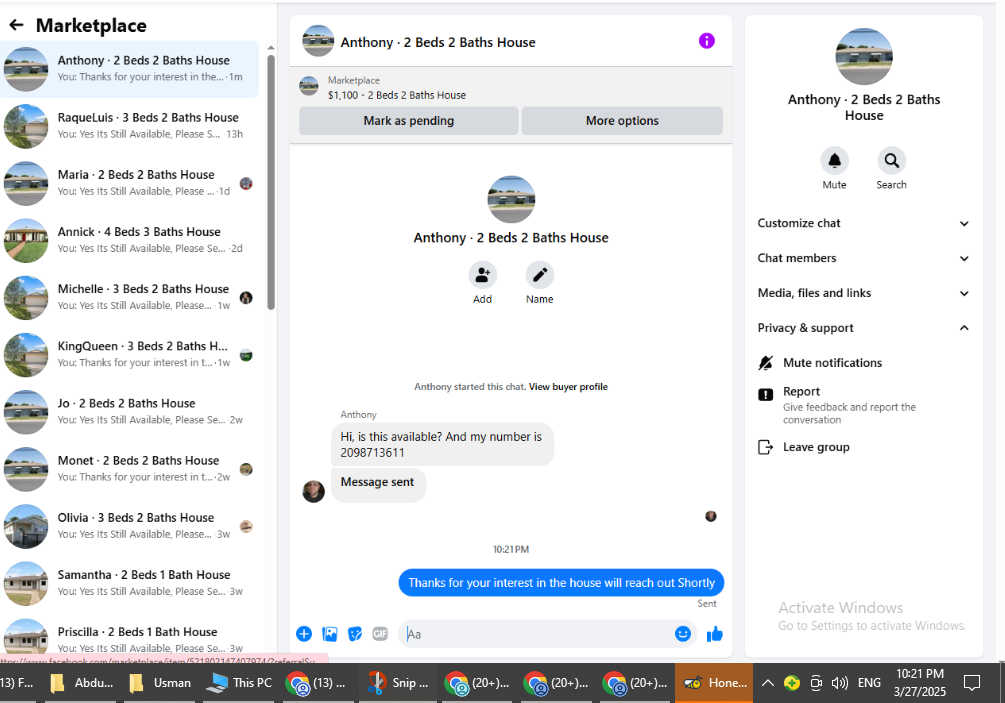This screenshot has width=1005, height=703.
Task: Open Monet 2 Beds 2 Baths conversation
Action: point(129,468)
